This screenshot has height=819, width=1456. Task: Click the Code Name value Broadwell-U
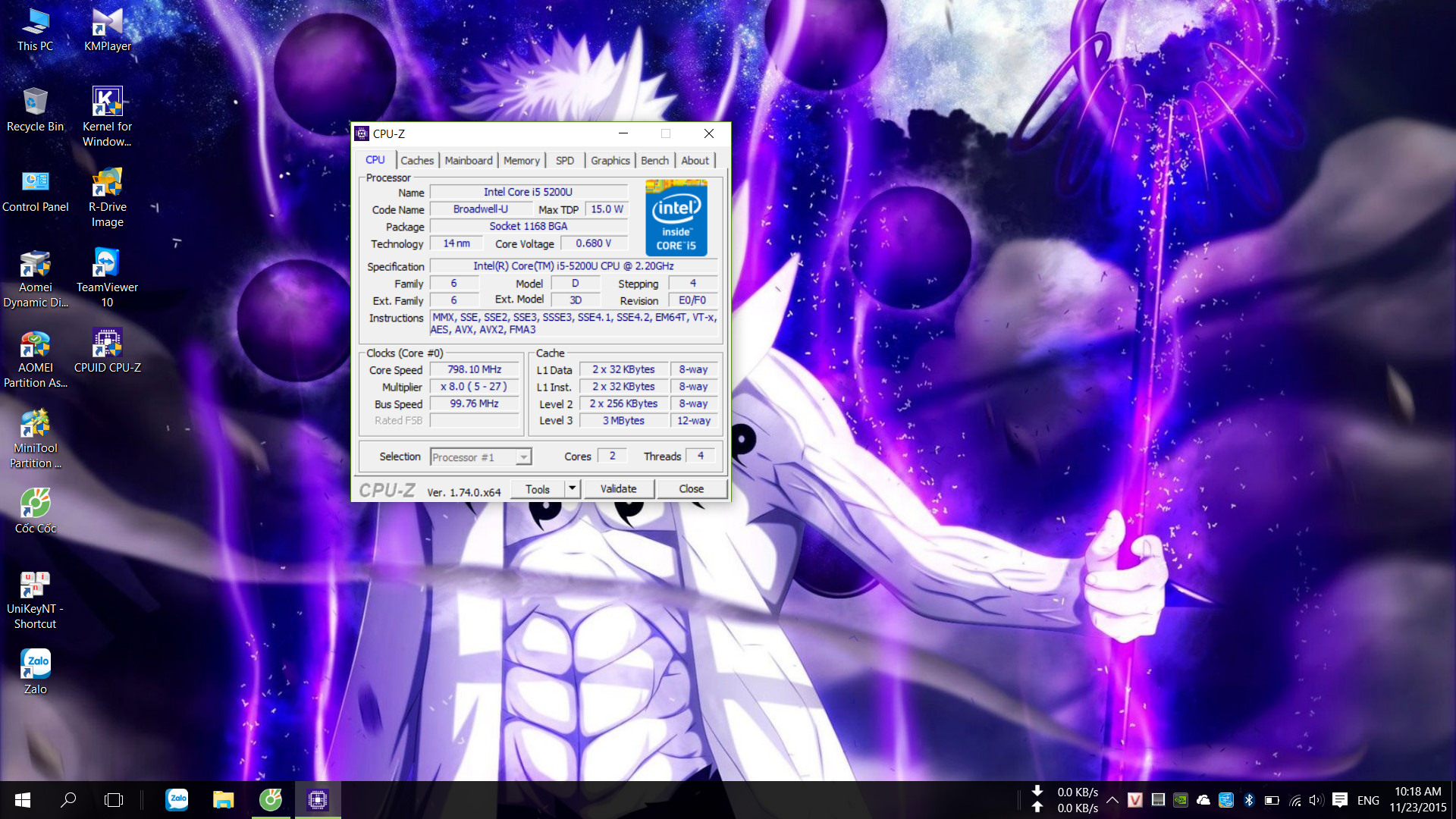(481, 209)
